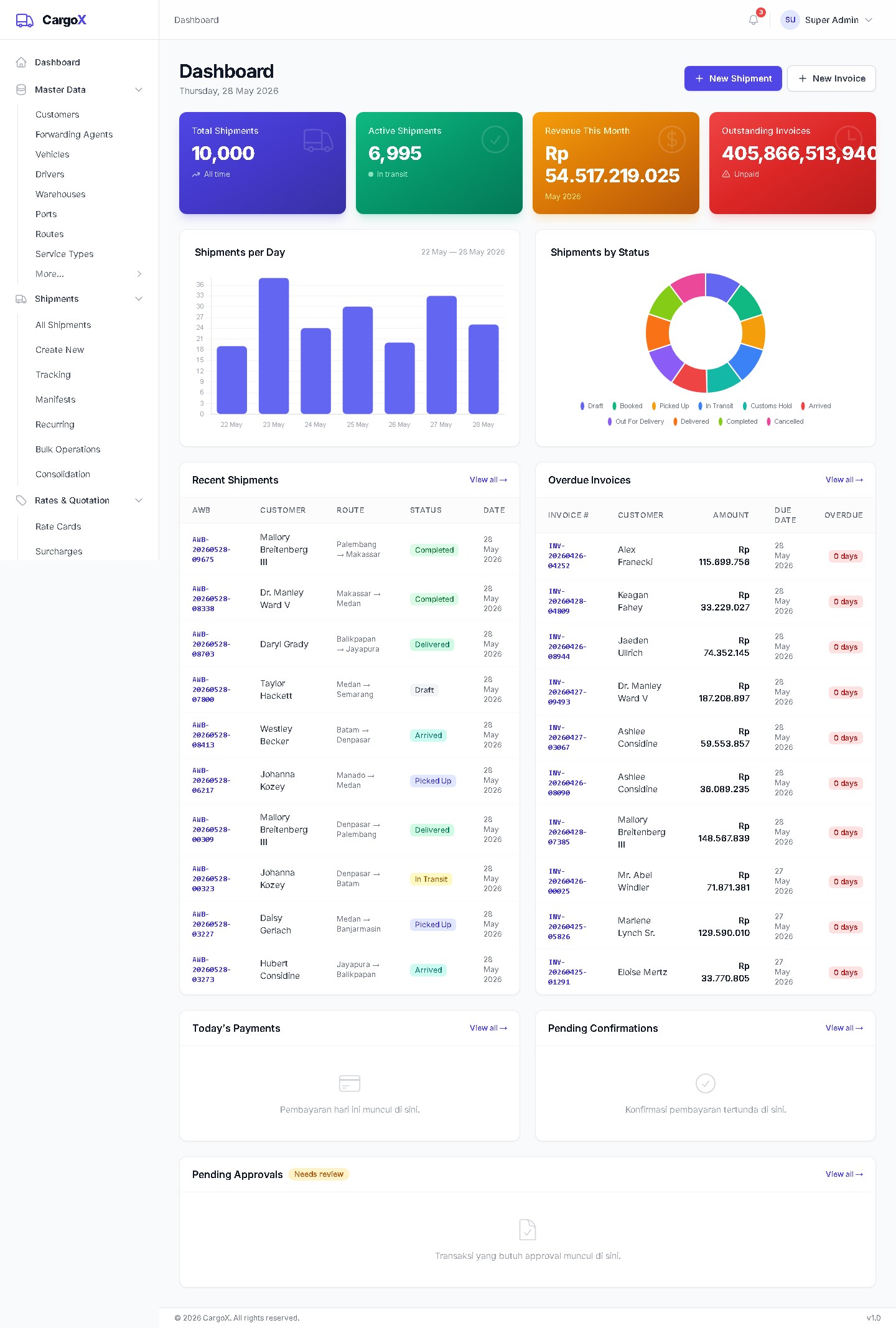896x1328 pixels.
Task: Click checkmark icon on Active Shipments card
Action: [495, 139]
